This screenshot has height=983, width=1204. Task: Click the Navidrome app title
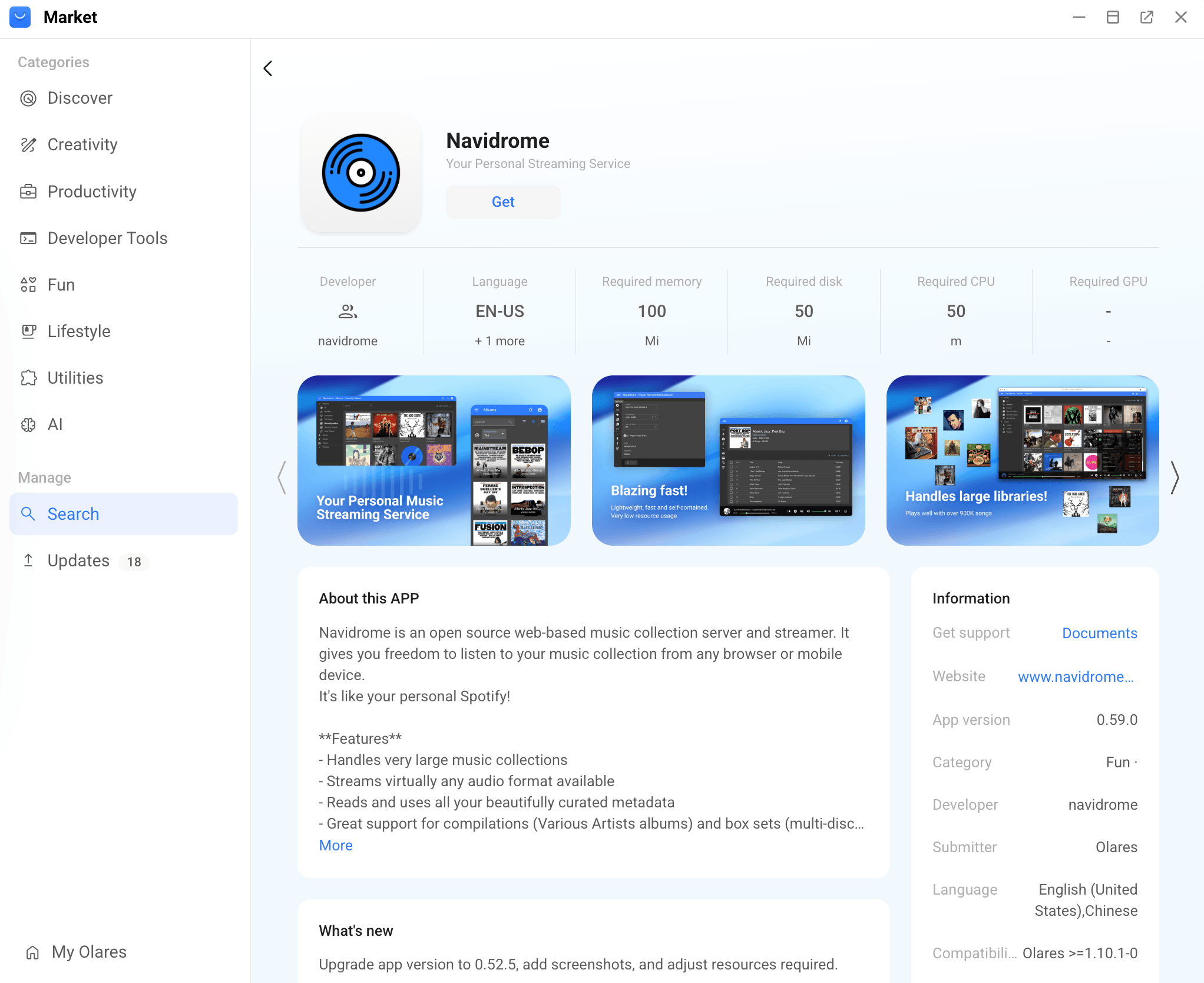click(x=498, y=141)
